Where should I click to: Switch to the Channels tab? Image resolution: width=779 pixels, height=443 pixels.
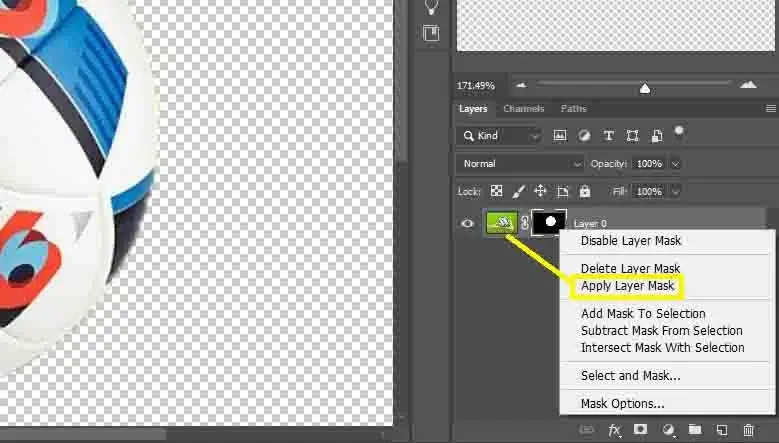pyautogui.click(x=524, y=109)
